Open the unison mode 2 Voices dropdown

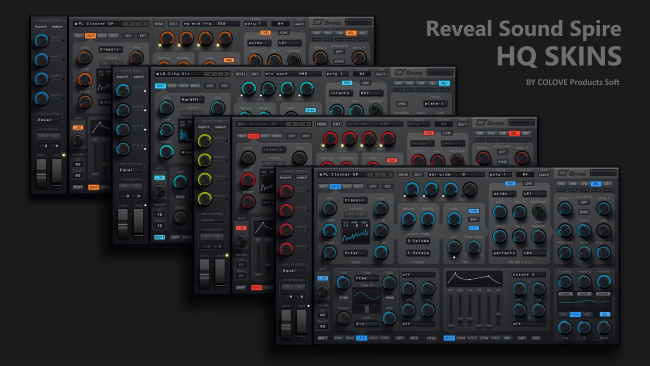pyautogui.click(x=418, y=241)
